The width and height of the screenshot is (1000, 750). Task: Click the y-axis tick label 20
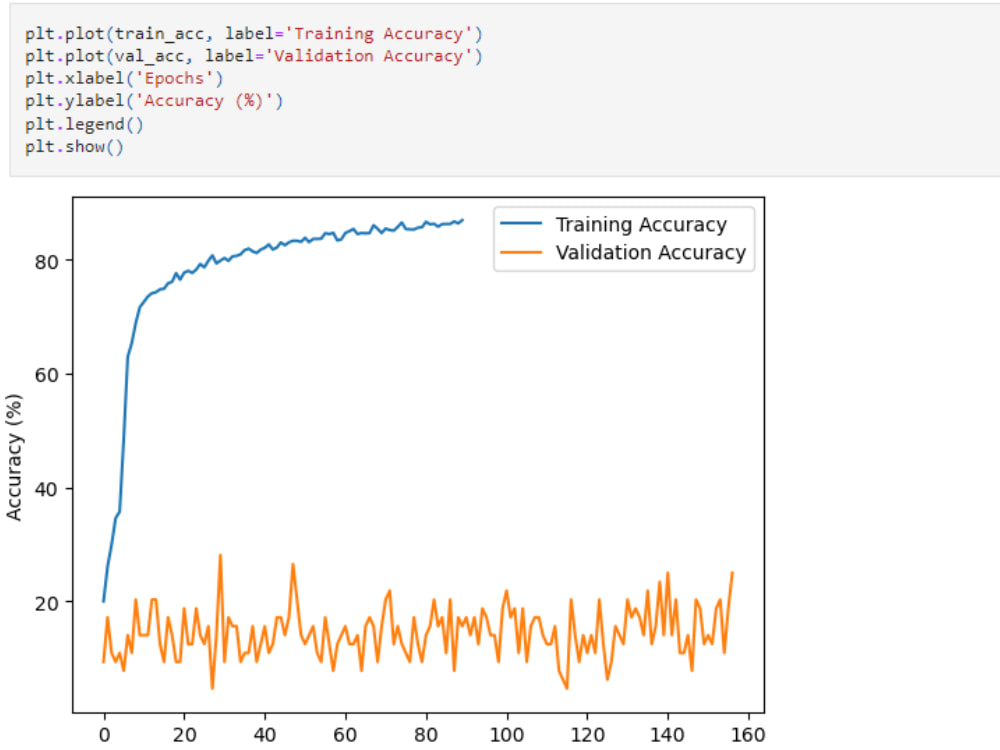47,603
